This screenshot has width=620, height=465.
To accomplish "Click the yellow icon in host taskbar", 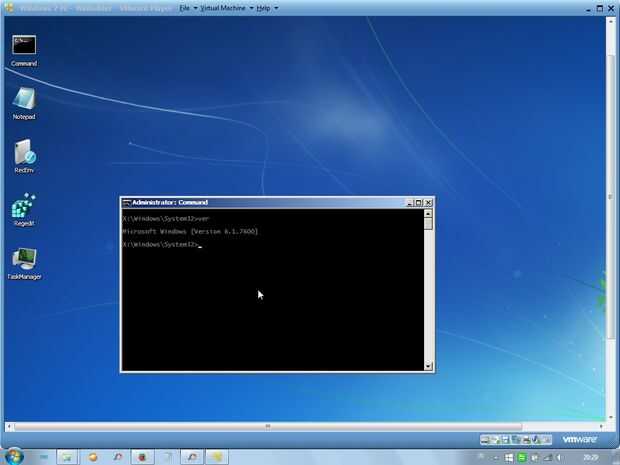I will [216, 457].
